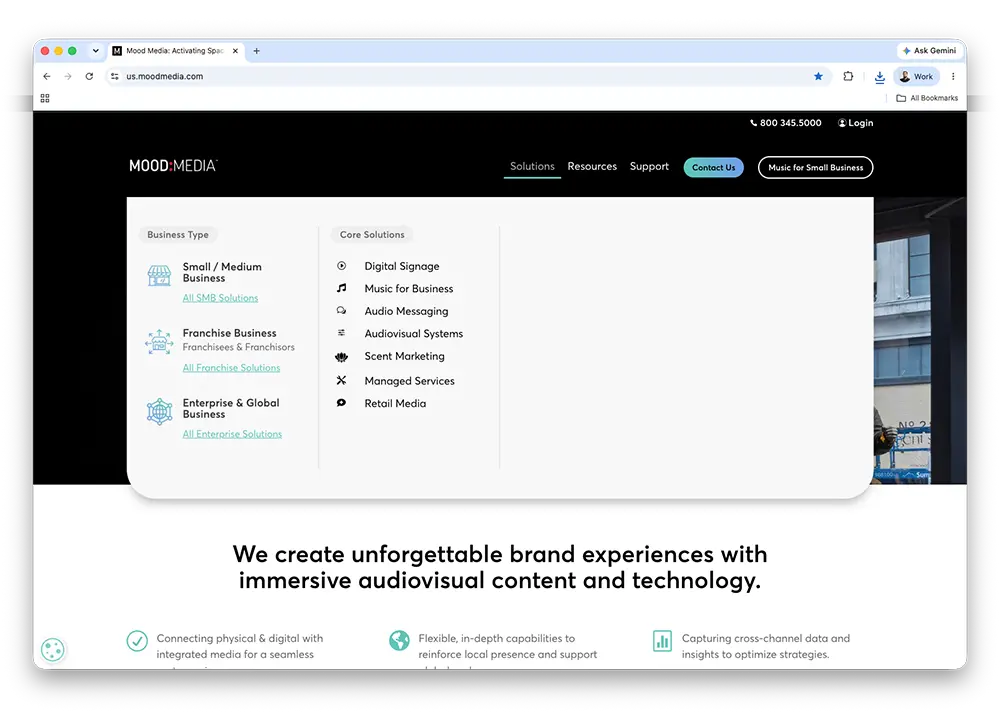1000x713 pixels.
Task: Click the Contact Us button
Action: (x=714, y=168)
